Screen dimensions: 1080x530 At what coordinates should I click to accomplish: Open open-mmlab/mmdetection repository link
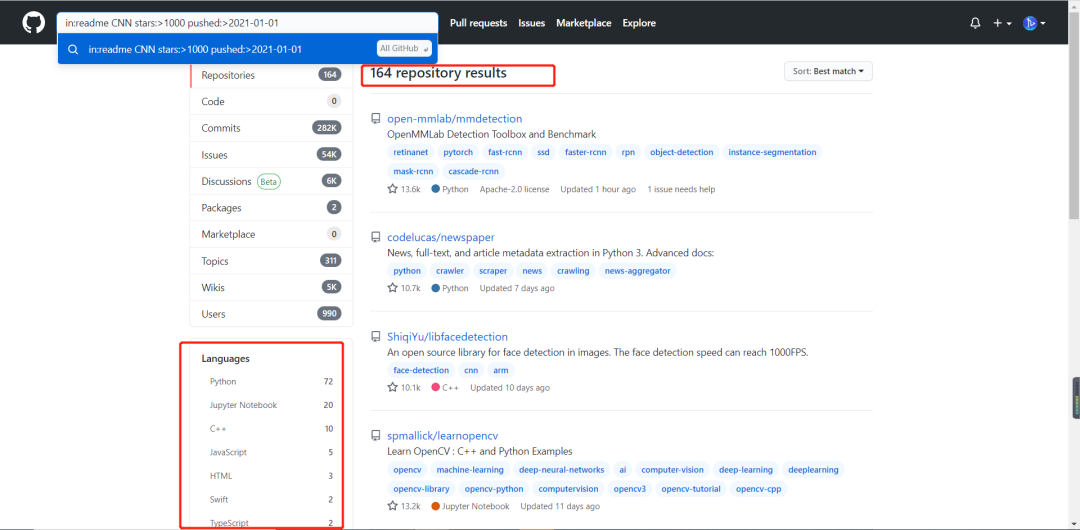point(455,119)
